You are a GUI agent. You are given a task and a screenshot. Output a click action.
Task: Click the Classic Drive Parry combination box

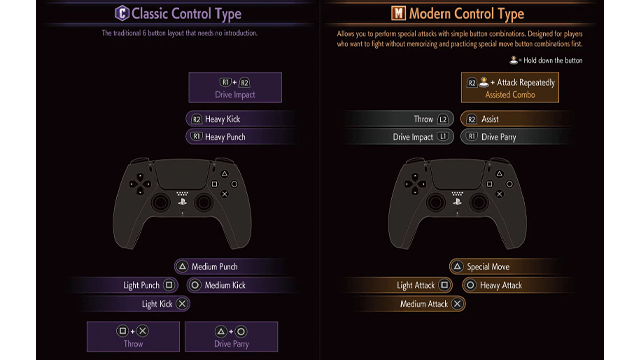point(231,336)
